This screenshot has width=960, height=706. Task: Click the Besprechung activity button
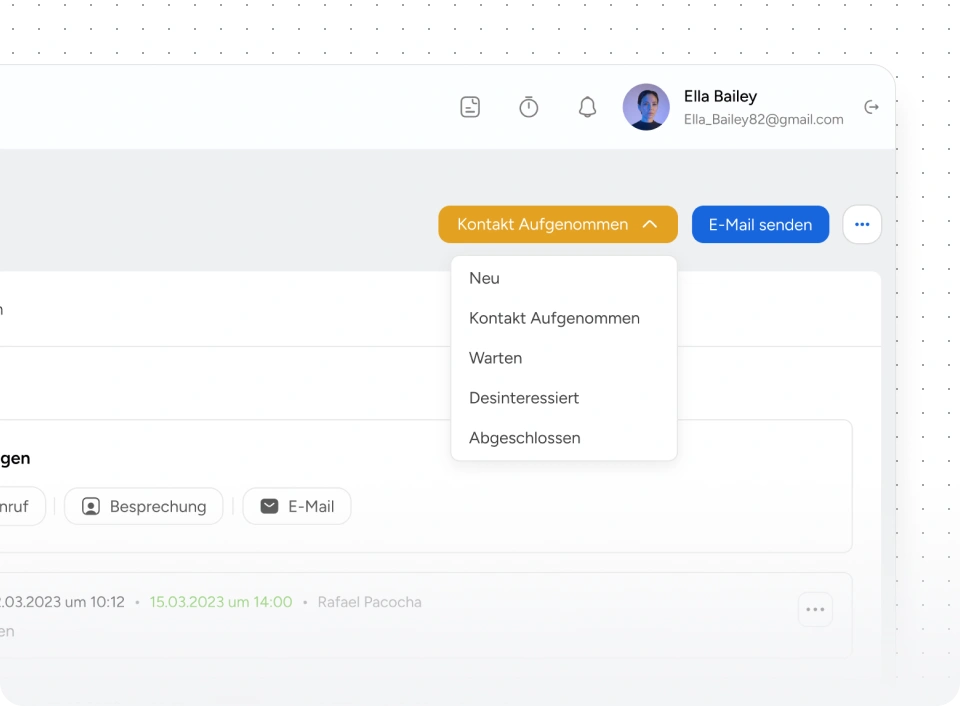click(x=144, y=507)
